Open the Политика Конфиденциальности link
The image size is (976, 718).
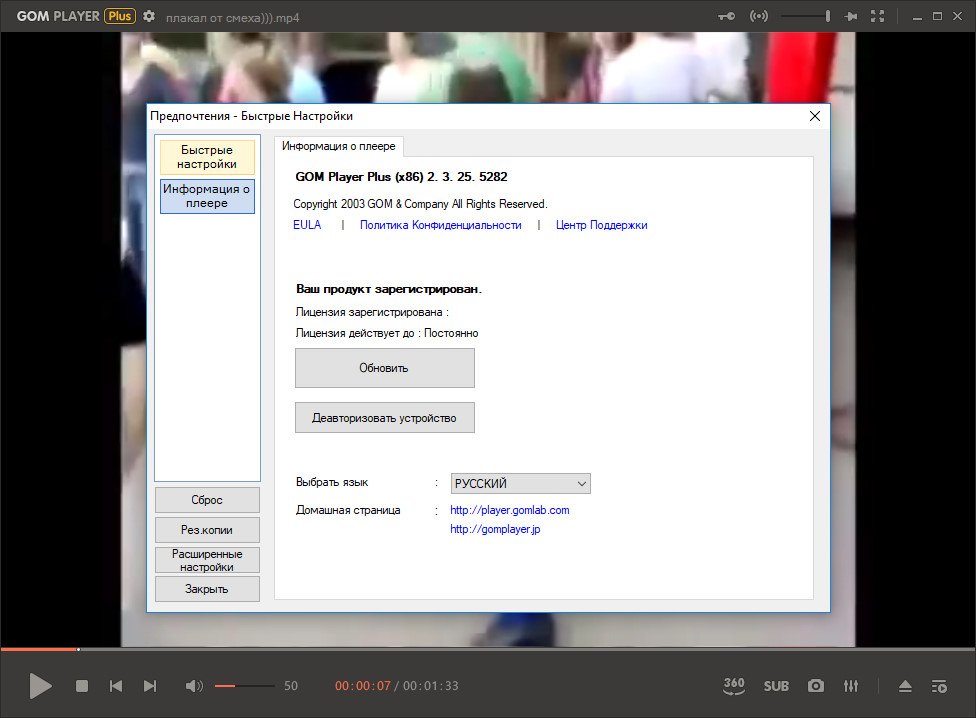pyautogui.click(x=441, y=225)
